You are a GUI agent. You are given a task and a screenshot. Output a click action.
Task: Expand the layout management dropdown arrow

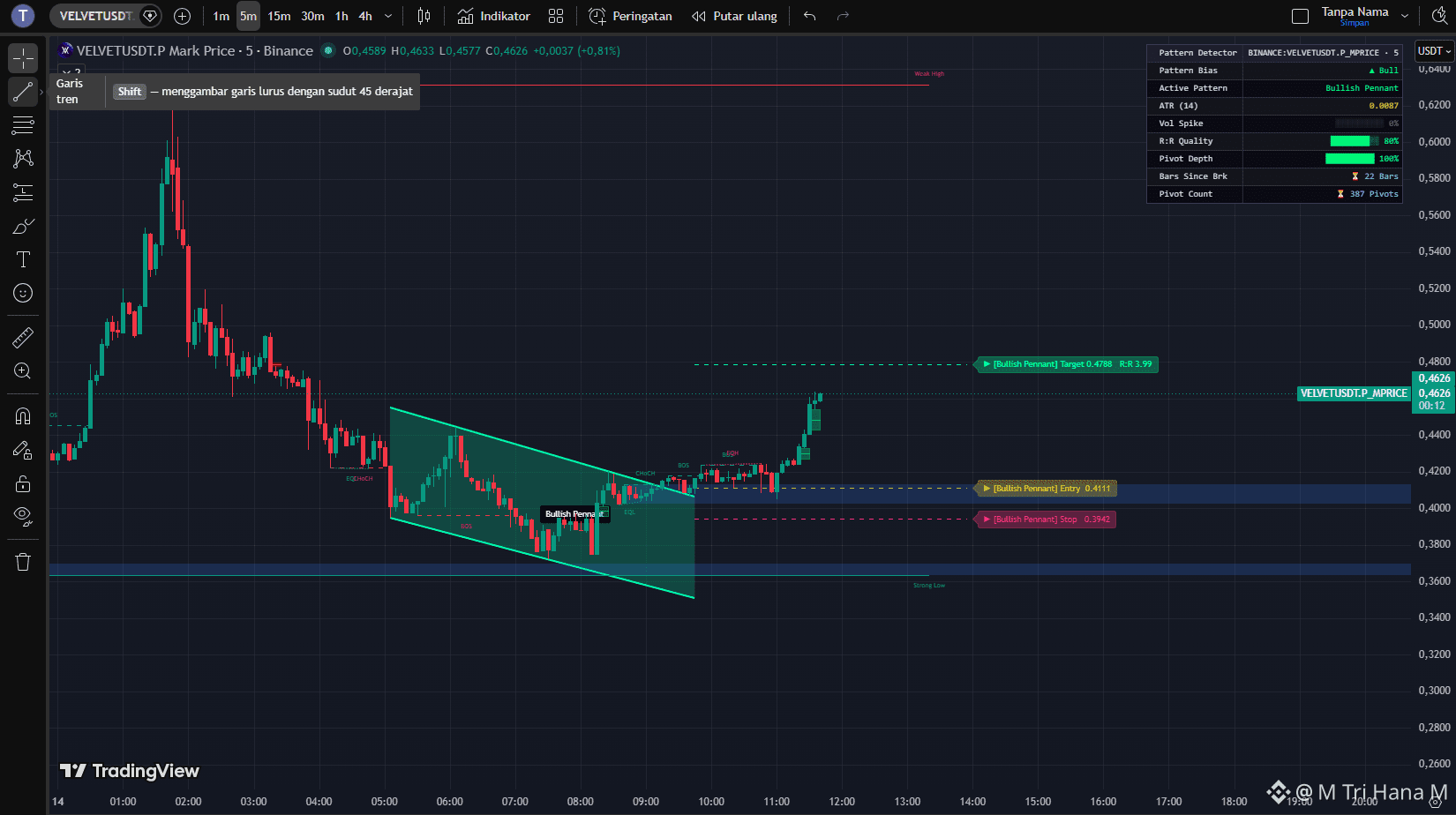click(x=1405, y=16)
